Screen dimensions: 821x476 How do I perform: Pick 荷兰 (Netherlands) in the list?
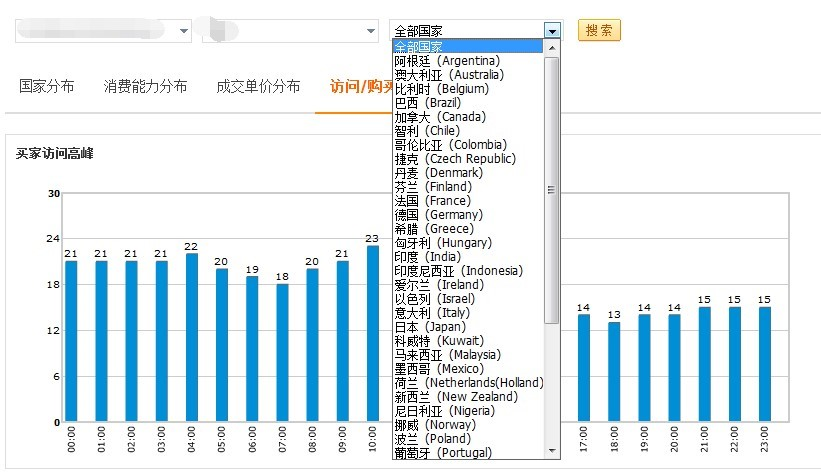tap(469, 383)
